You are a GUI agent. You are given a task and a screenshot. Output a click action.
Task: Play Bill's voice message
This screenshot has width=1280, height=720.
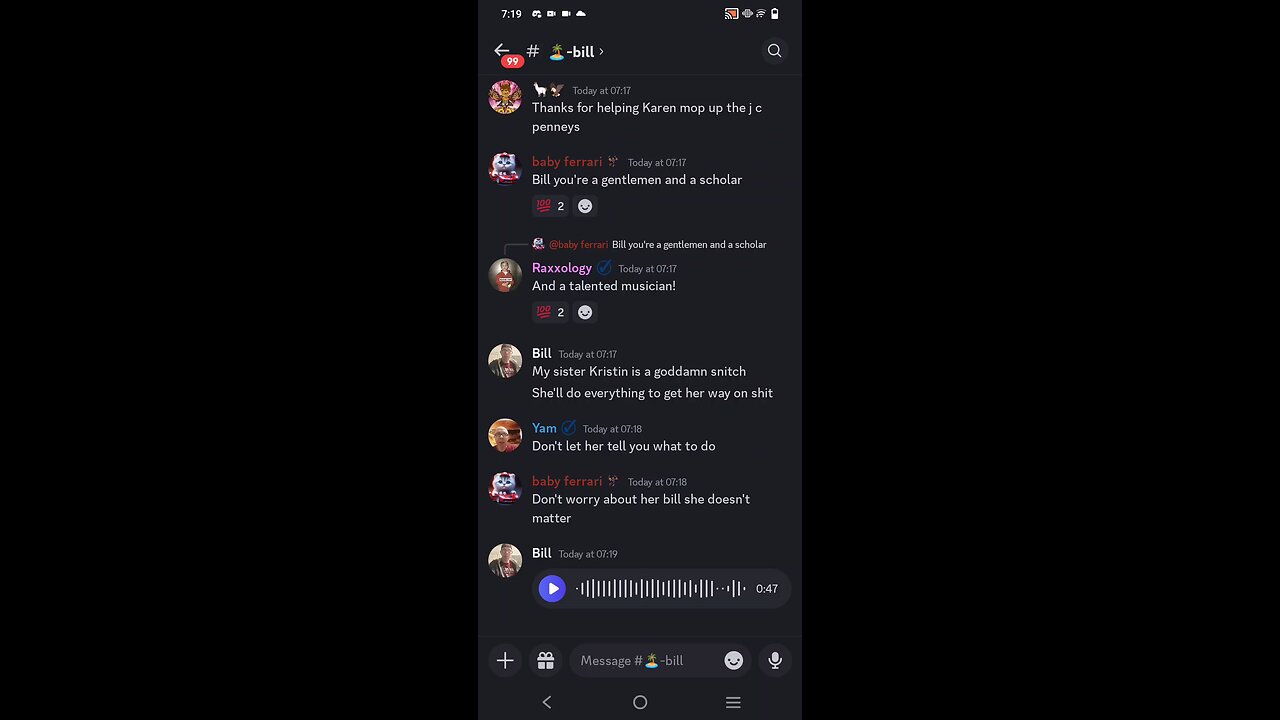tap(552, 589)
